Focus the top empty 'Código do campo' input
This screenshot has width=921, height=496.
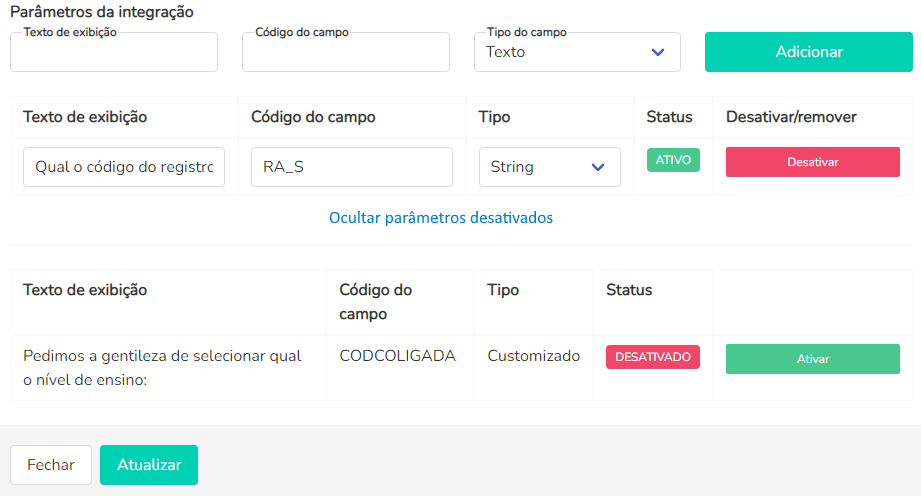coord(346,53)
